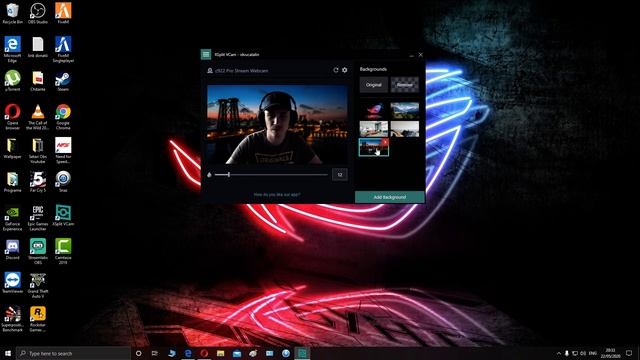The image size is (640, 360).
Task: Open Cortana circle on the taskbar
Action: 139,353
